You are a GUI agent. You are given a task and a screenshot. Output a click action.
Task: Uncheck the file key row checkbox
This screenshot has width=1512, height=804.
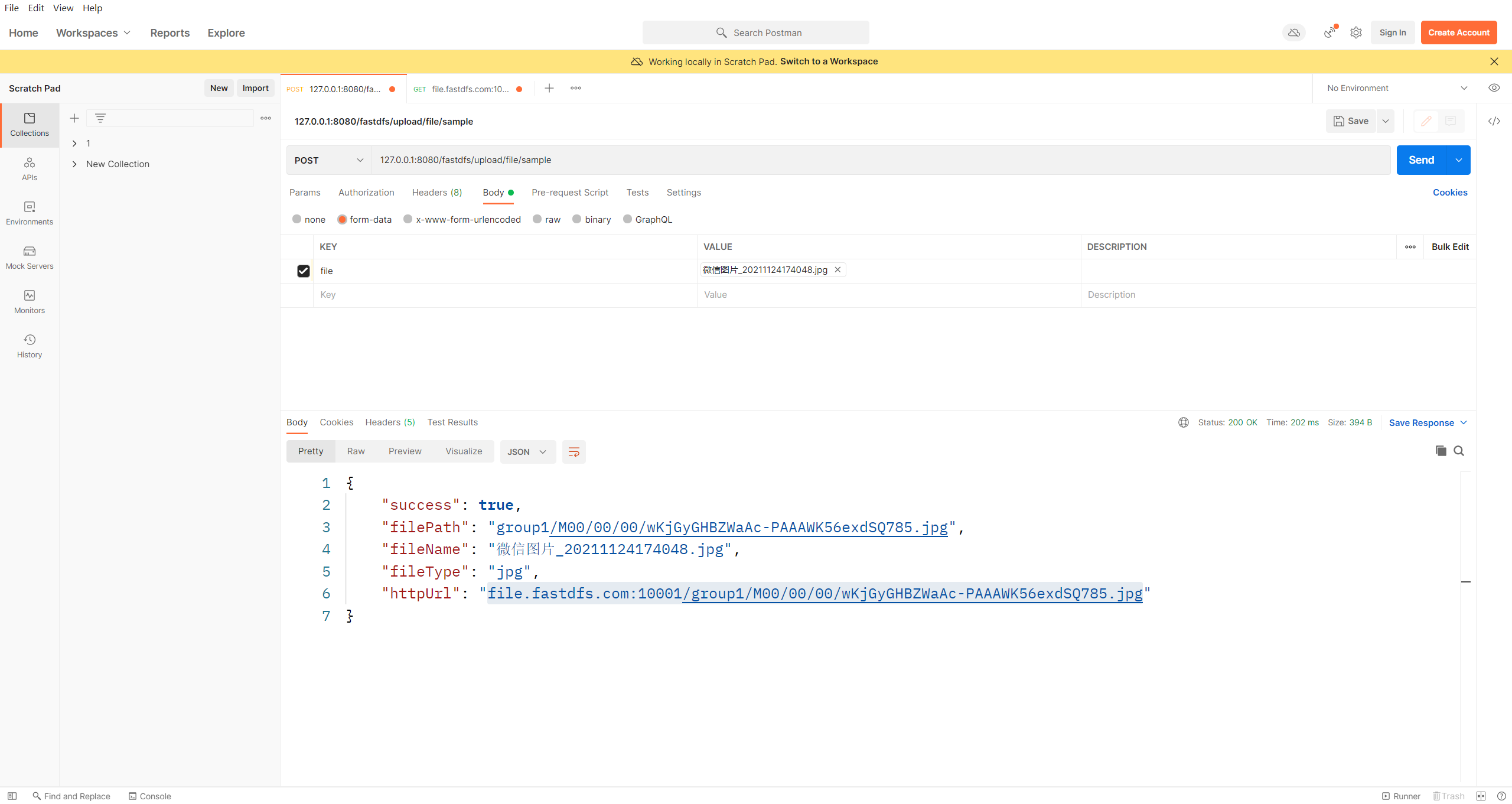[303, 271]
